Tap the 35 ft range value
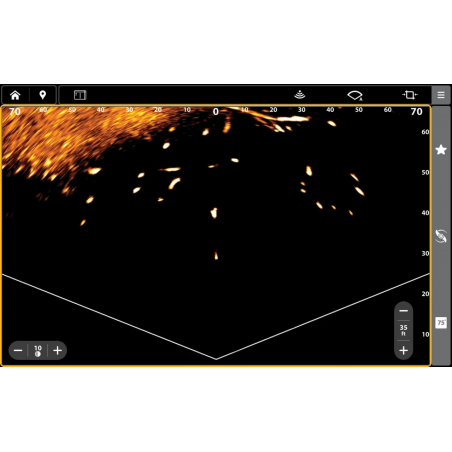The height and width of the screenshot is (452, 452). click(403, 330)
